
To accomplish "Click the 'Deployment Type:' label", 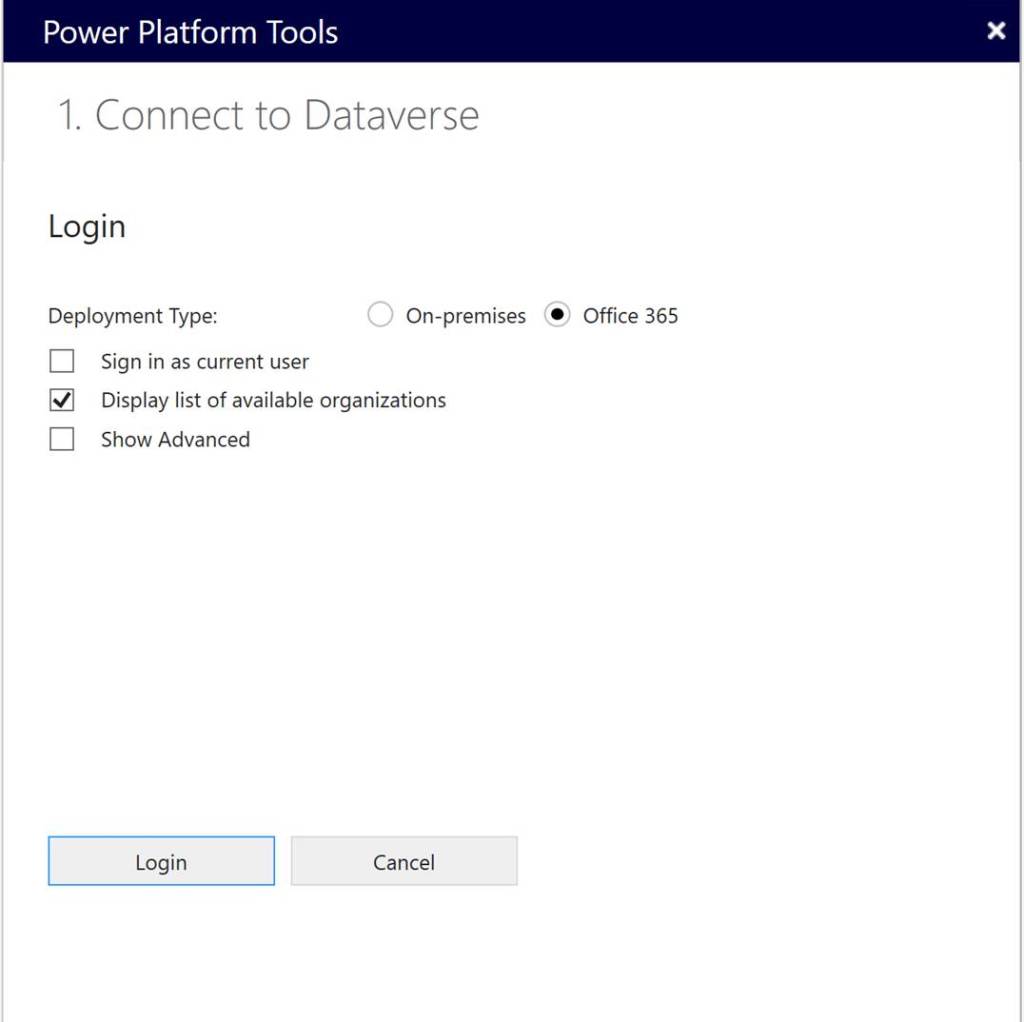I will coord(133,316).
